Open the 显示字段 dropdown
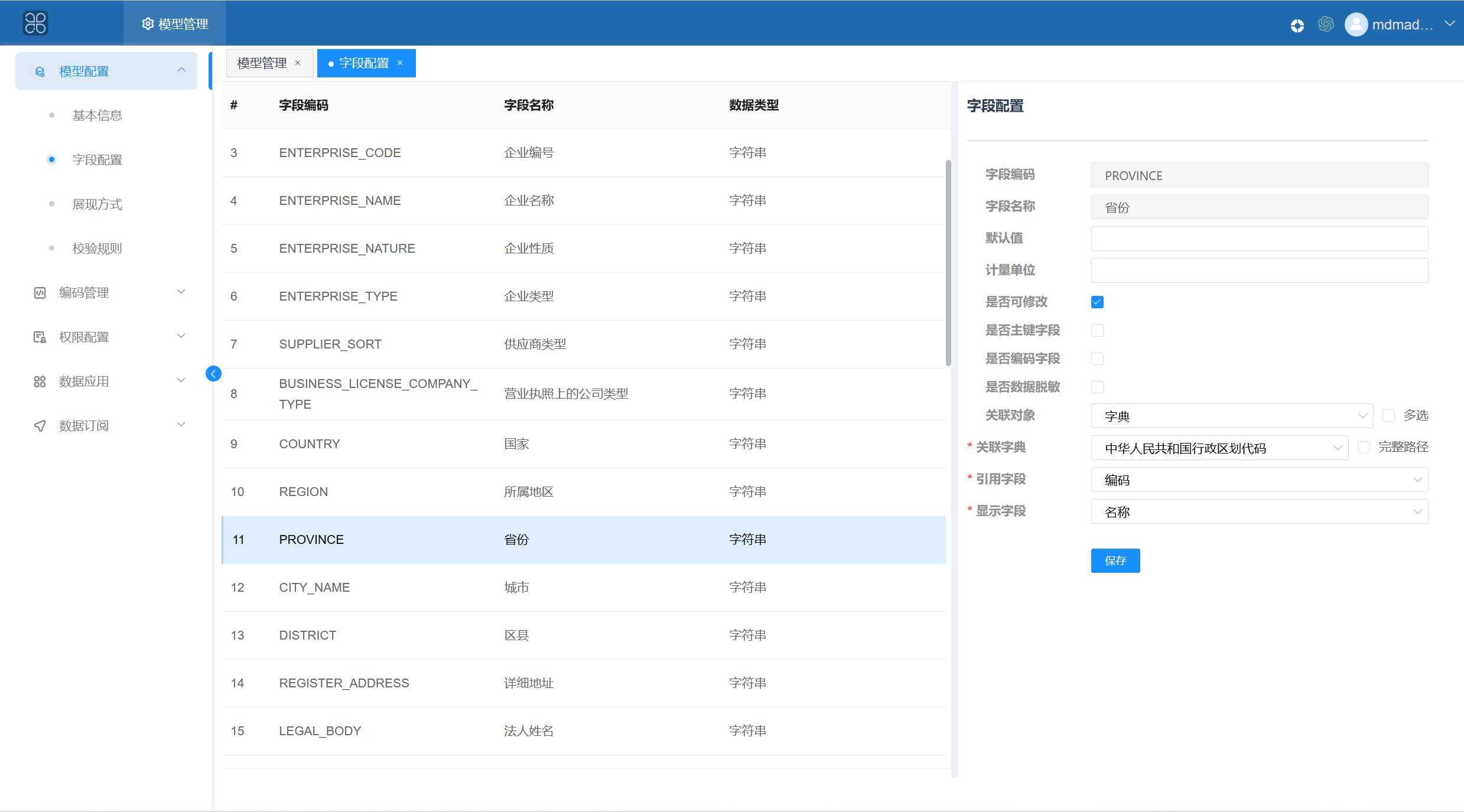This screenshot has width=1464, height=812. click(1260, 511)
